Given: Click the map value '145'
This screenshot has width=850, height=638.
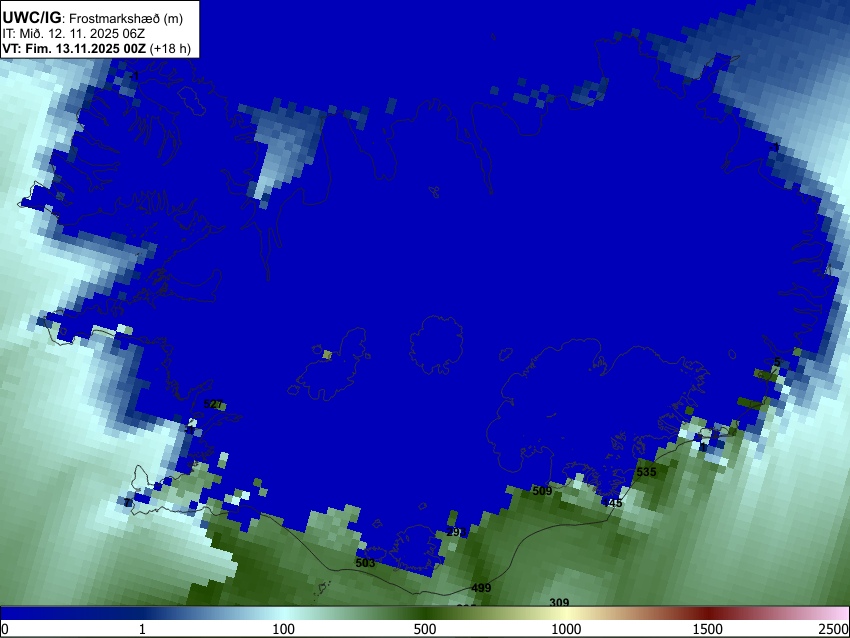Looking at the screenshot, I should pyautogui.click(x=613, y=503).
